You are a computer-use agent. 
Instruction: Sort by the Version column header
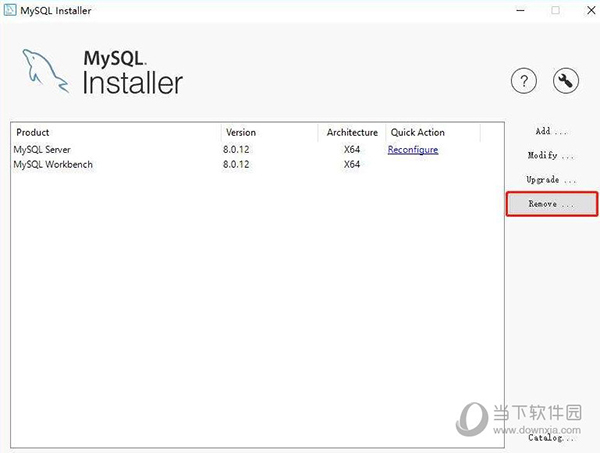point(269,132)
